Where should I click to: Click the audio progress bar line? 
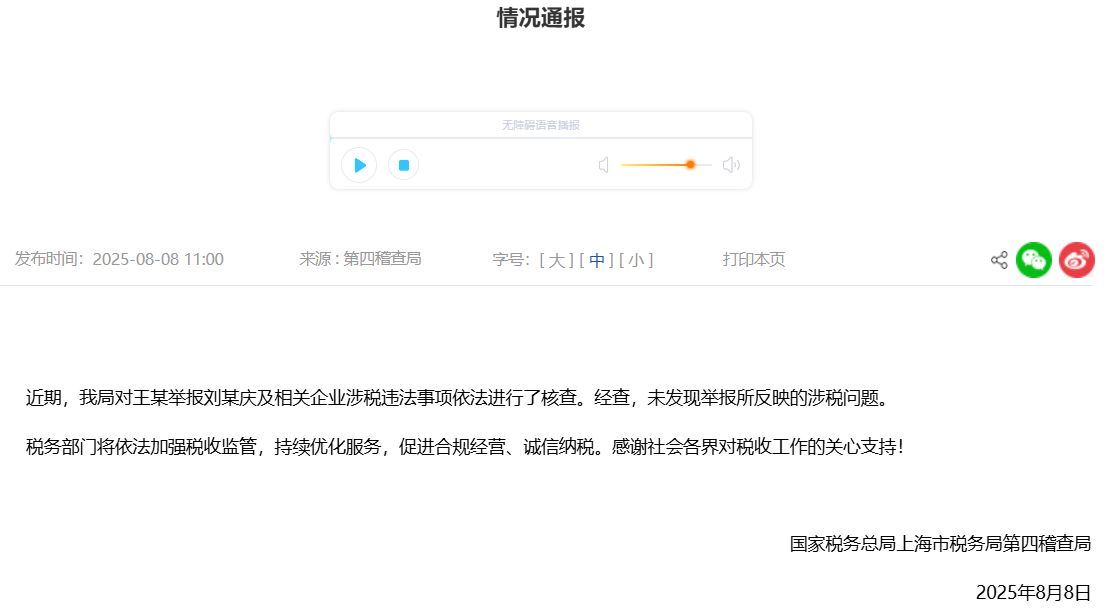point(541,138)
